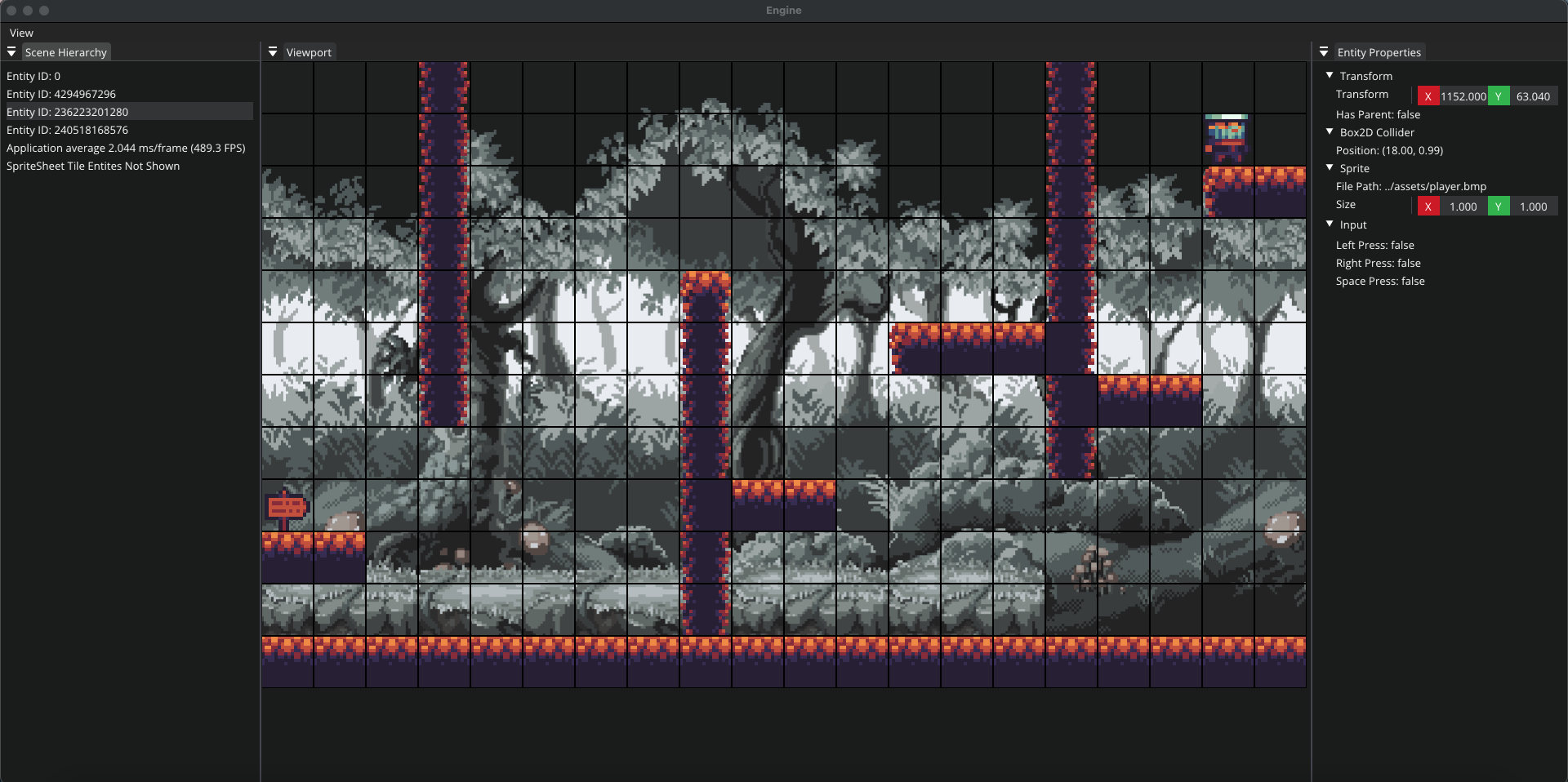Open Entity Properties panel dropdown arrow
Screen dimensions: 1568x782
click(1324, 51)
